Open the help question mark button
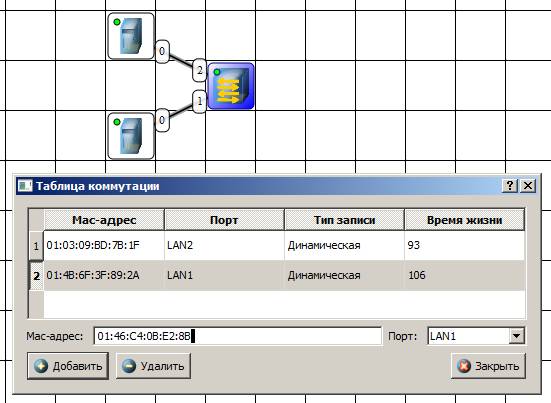 point(510,185)
